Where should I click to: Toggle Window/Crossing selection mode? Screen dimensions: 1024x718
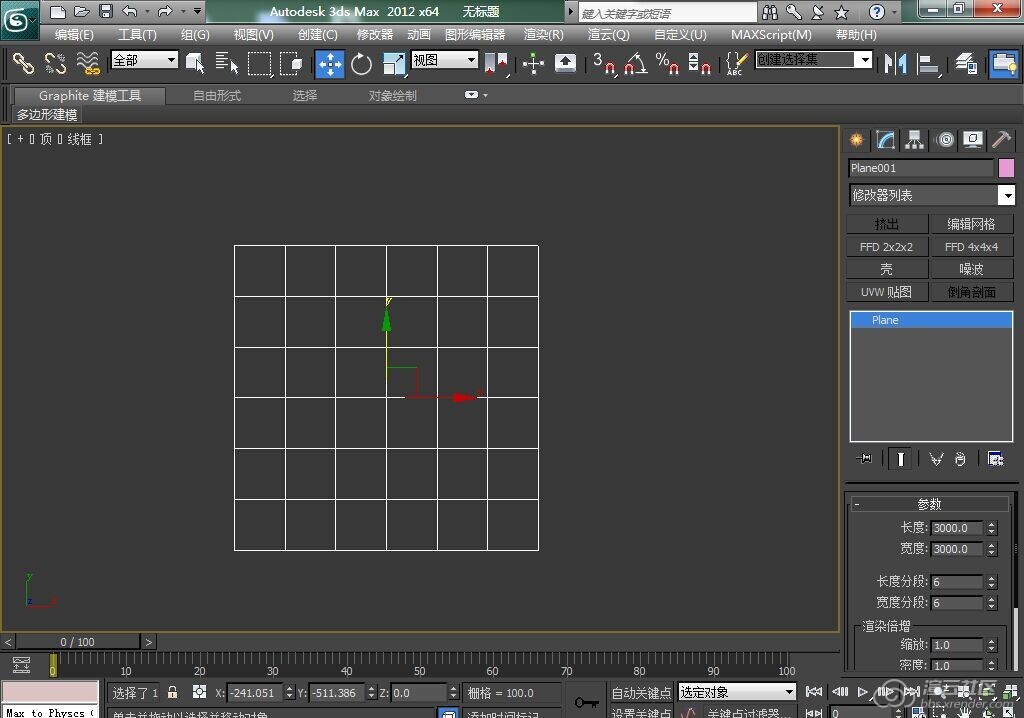291,63
